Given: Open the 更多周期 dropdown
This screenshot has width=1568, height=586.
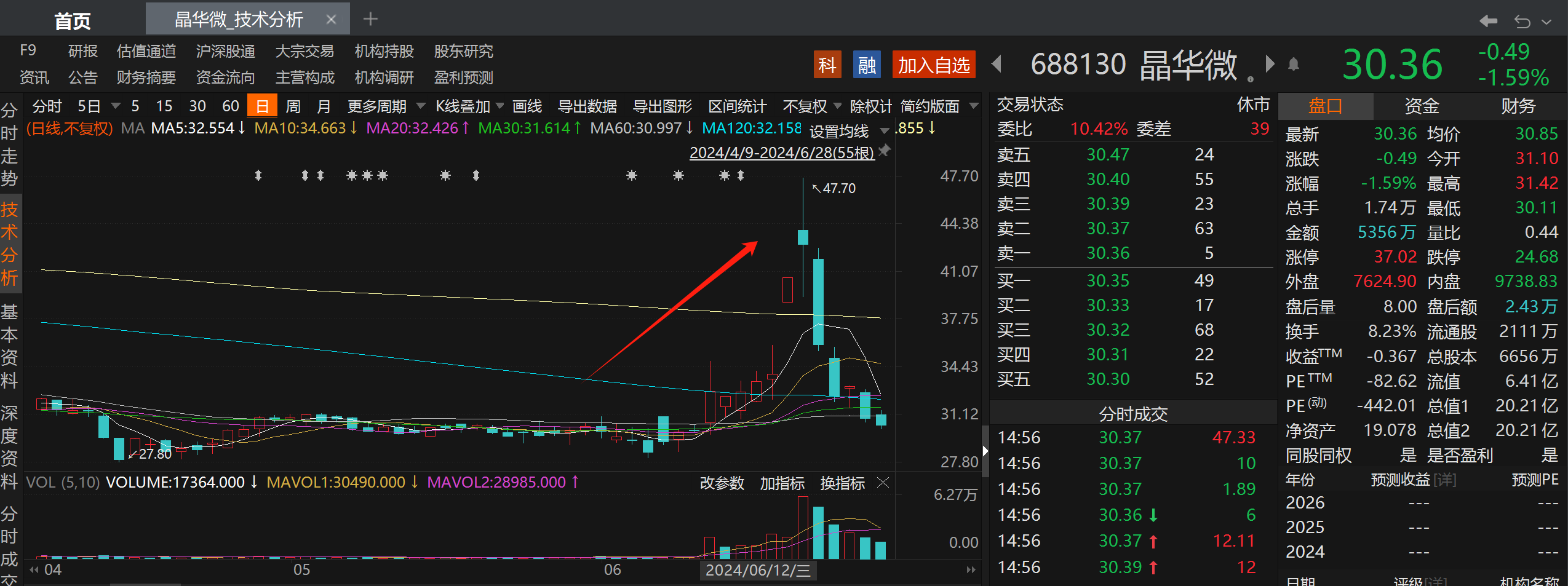Looking at the screenshot, I should (x=386, y=106).
